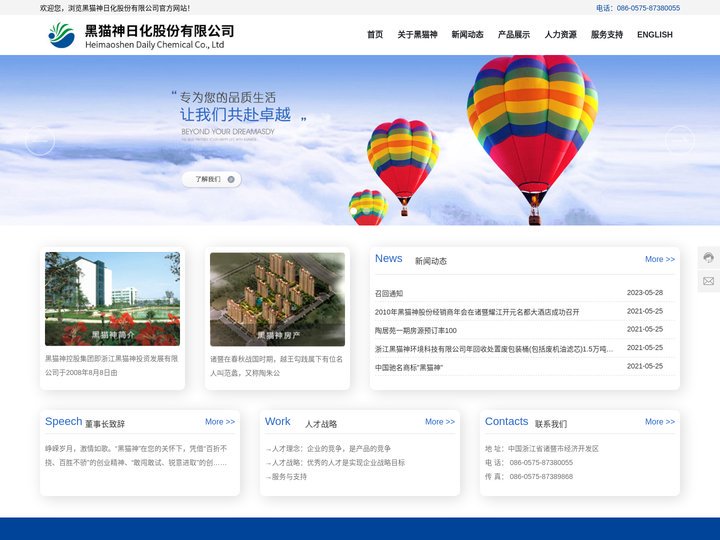
Task: Open 产品展示 navigation item
Action: (x=513, y=34)
